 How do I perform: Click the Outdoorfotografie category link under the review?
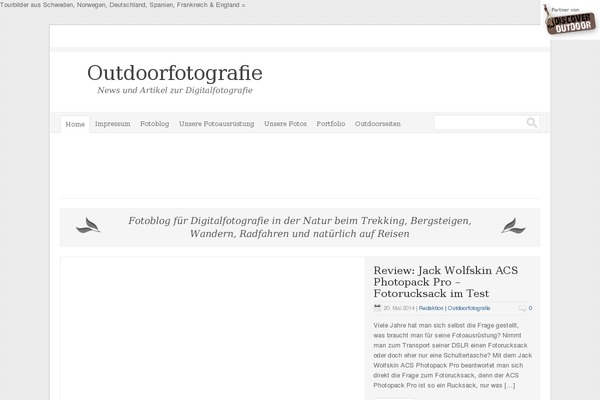coord(469,308)
